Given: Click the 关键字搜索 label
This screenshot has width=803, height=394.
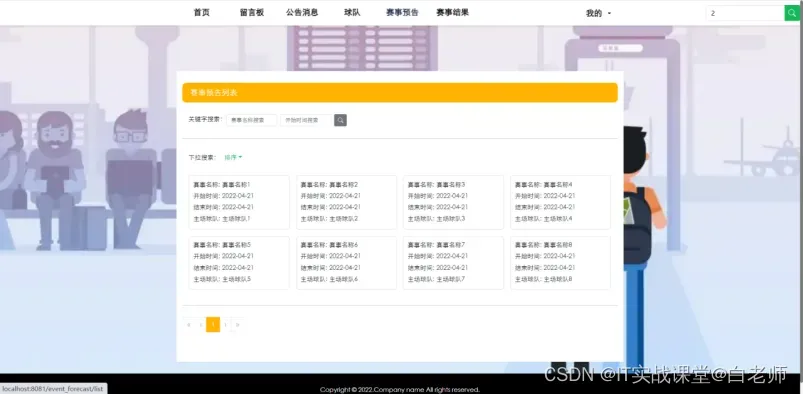Looking at the screenshot, I should point(205,119).
